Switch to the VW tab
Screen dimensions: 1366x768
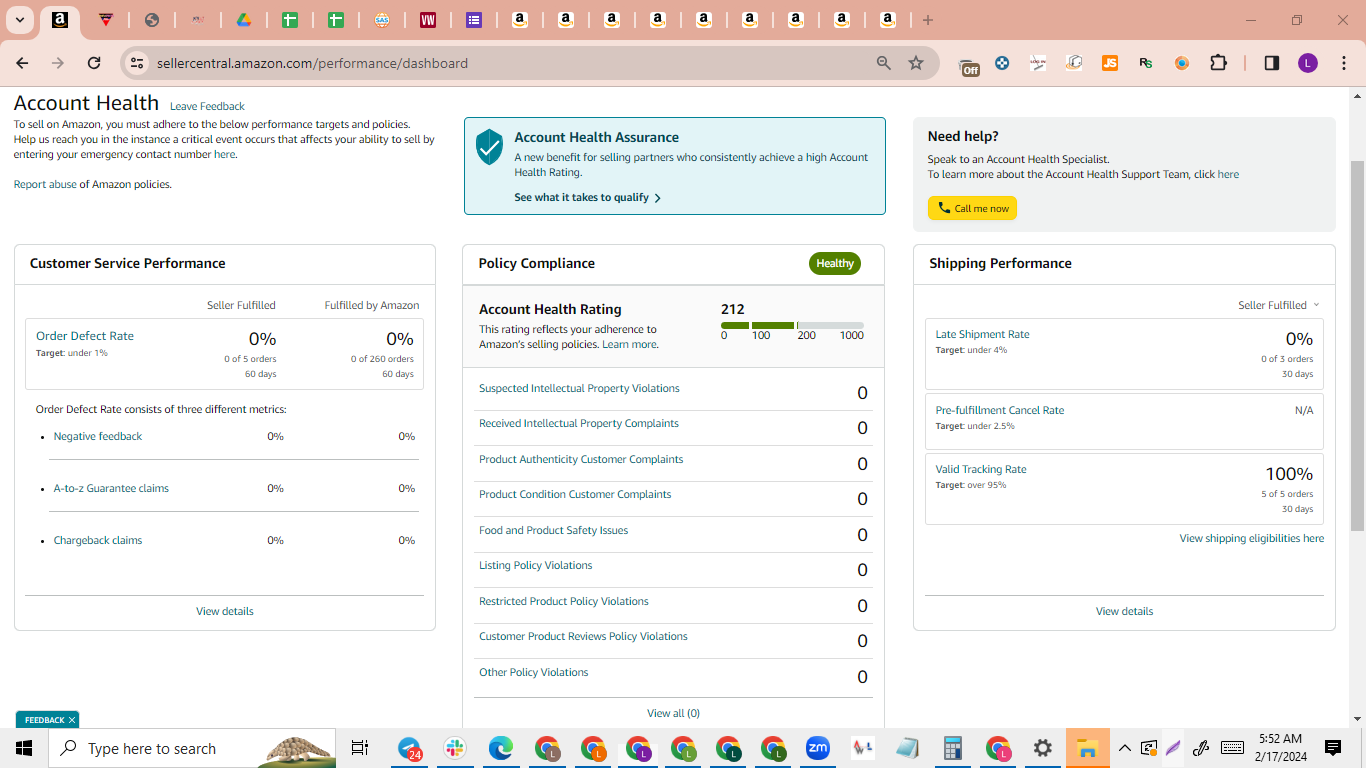point(428,20)
